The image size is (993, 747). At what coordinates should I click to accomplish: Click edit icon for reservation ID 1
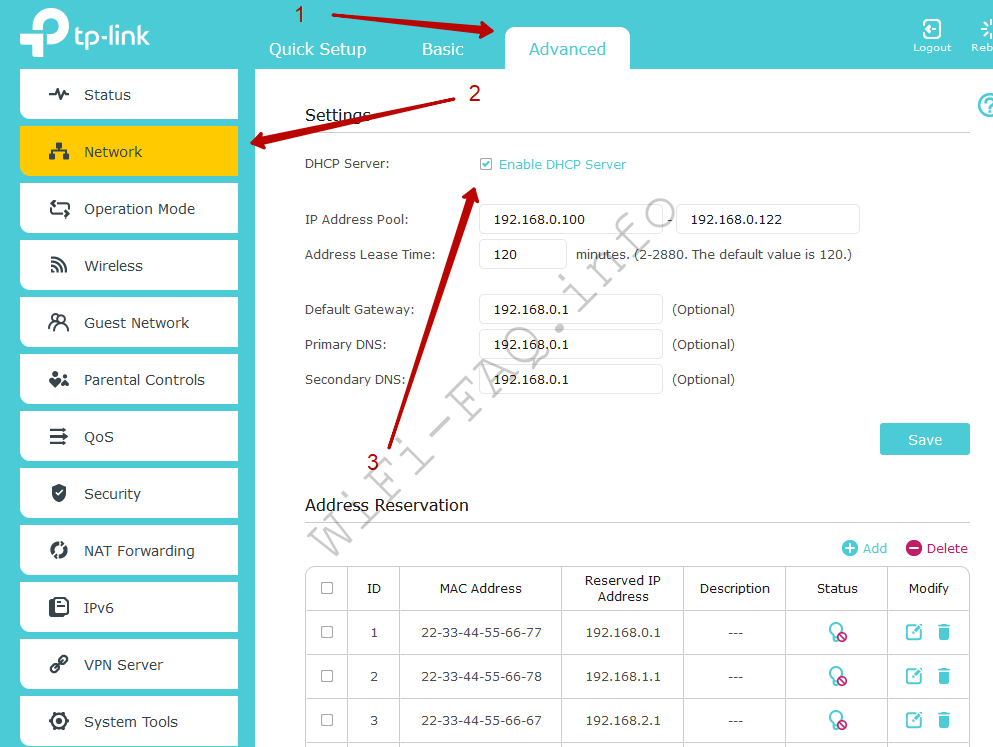click(913, 632)
